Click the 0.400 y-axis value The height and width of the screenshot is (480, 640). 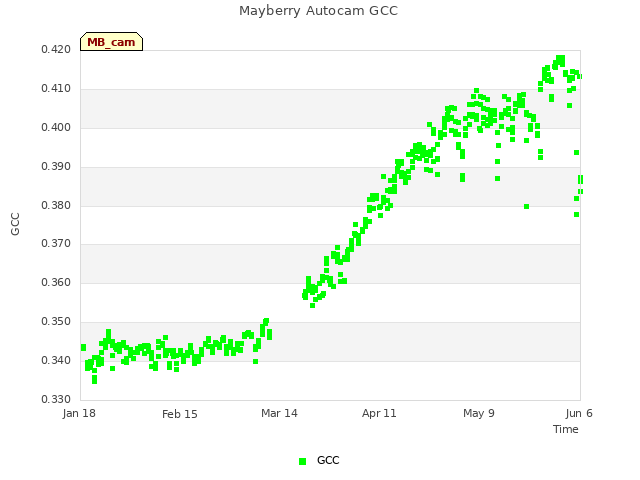[56, 128]
